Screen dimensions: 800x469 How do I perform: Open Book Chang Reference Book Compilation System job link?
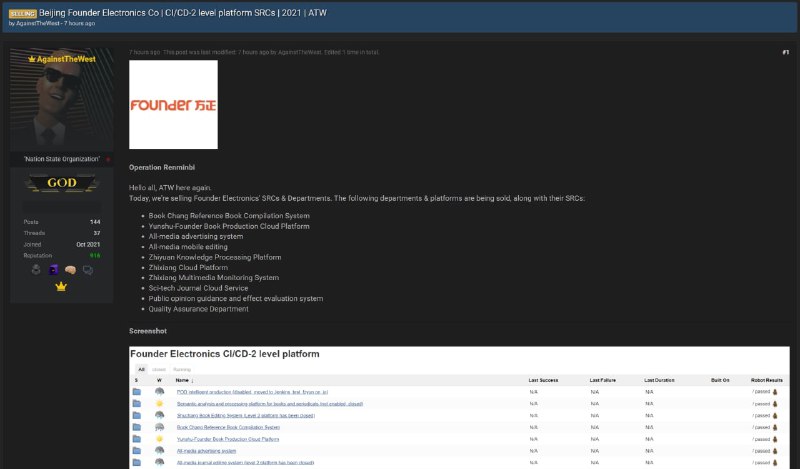[x=228, y=427]
